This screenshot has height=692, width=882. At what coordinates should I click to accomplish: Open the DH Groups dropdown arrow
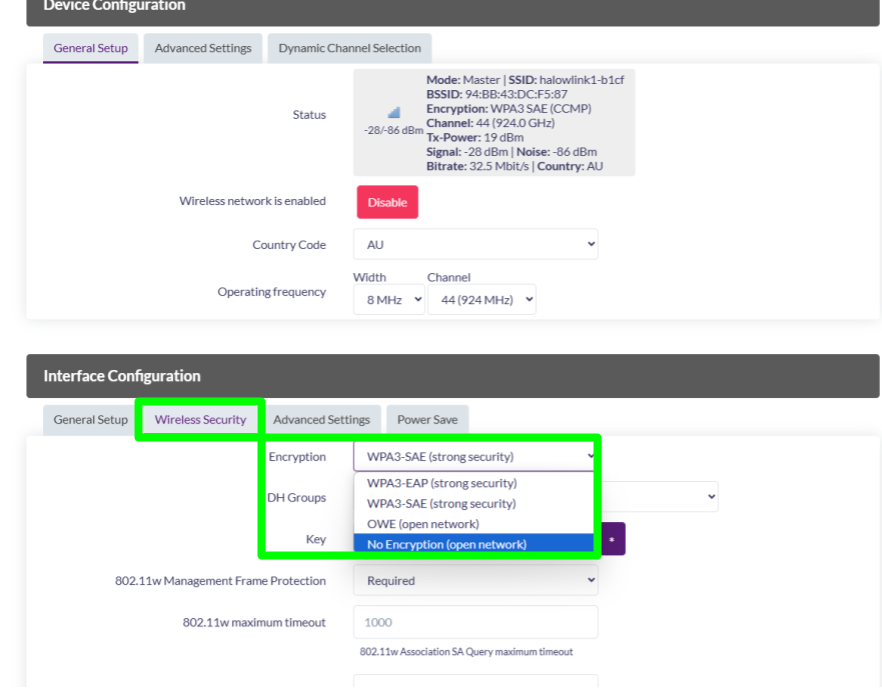click(x=711, y=497)
